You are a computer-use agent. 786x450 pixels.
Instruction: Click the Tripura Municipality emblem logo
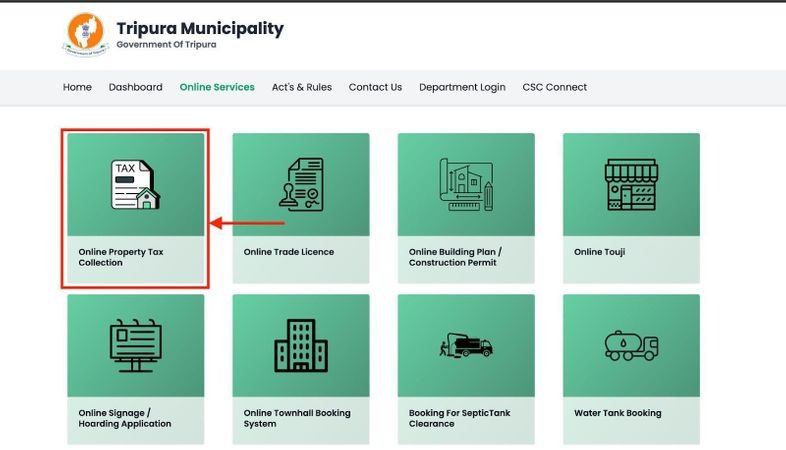point(85,34)
